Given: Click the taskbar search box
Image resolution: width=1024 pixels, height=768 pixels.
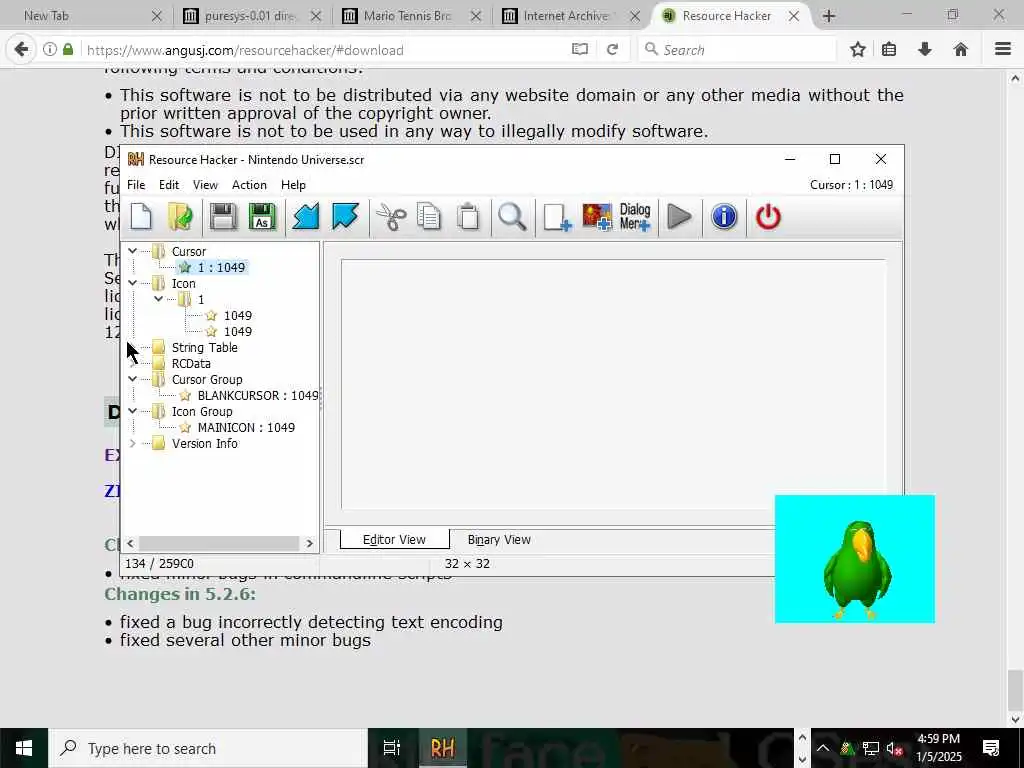Looking at the screenshot, I should (208, 748).
